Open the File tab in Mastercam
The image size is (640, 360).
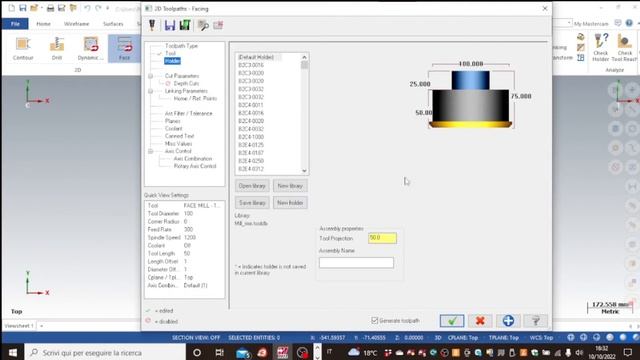coord(16,24)
